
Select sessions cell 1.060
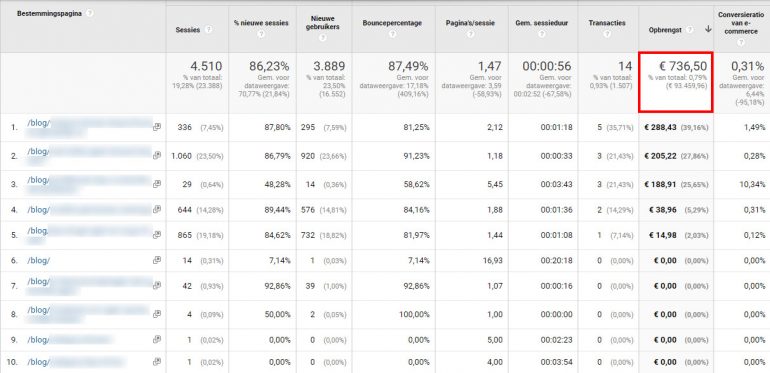[182, 156]
